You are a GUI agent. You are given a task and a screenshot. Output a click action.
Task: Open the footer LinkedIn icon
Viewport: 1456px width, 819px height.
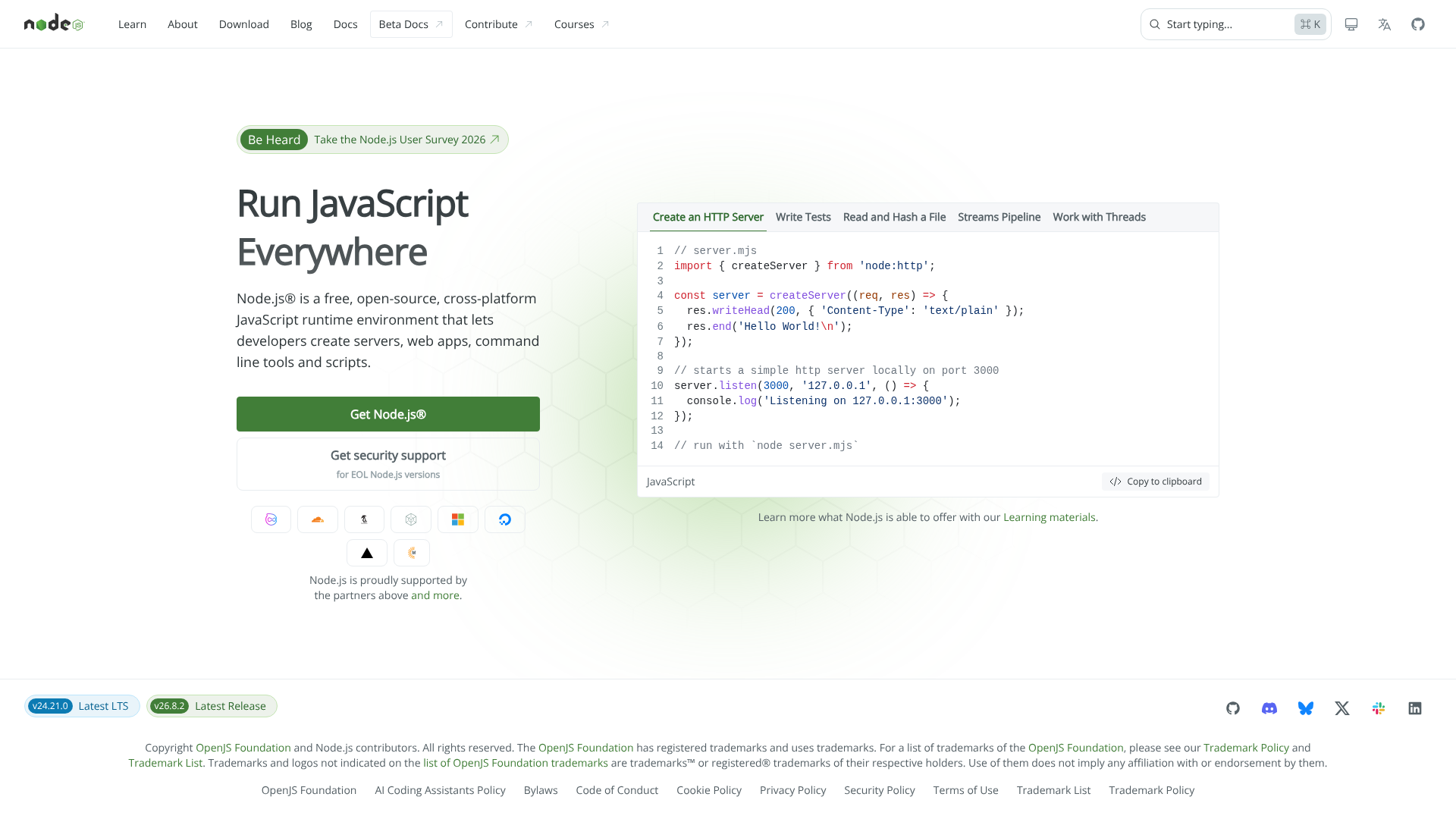click(x=1415, y=708)
